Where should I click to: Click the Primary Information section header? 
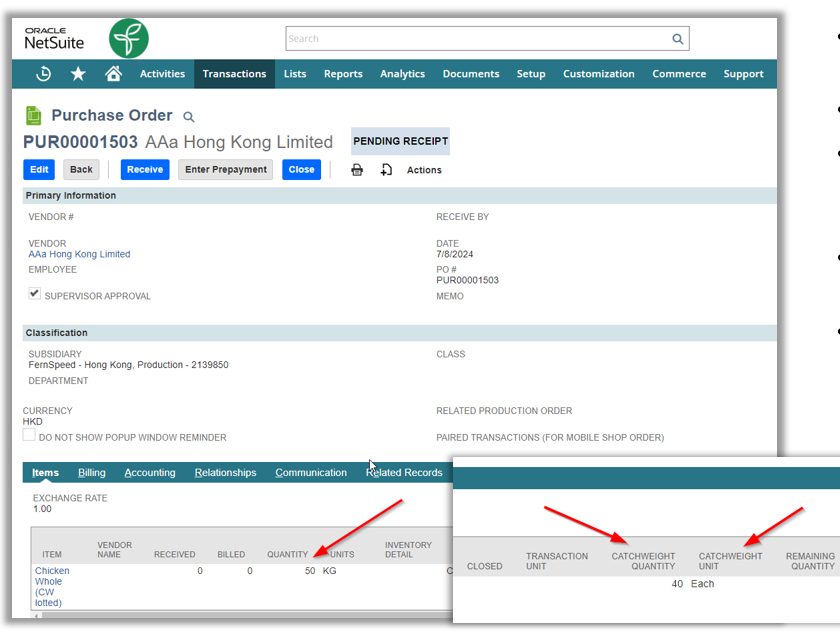400,196
